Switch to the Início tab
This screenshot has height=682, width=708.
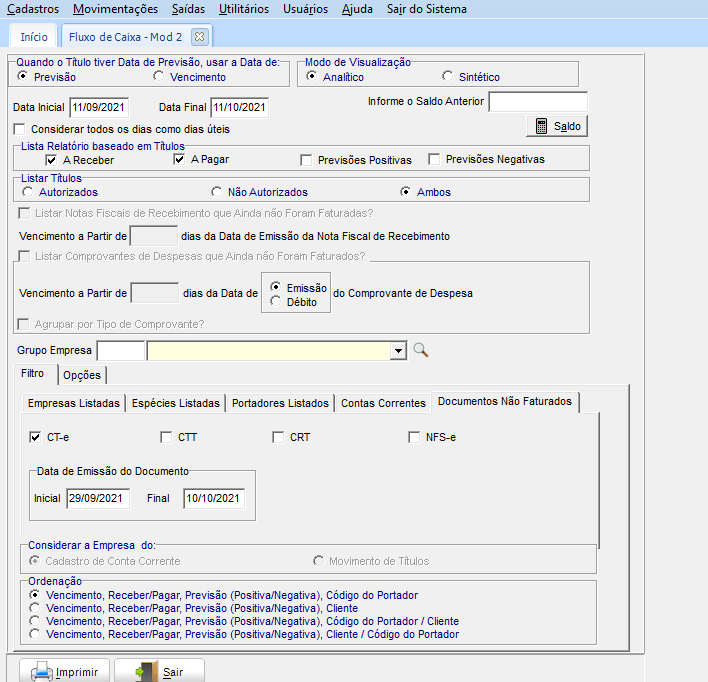[34, 37]
